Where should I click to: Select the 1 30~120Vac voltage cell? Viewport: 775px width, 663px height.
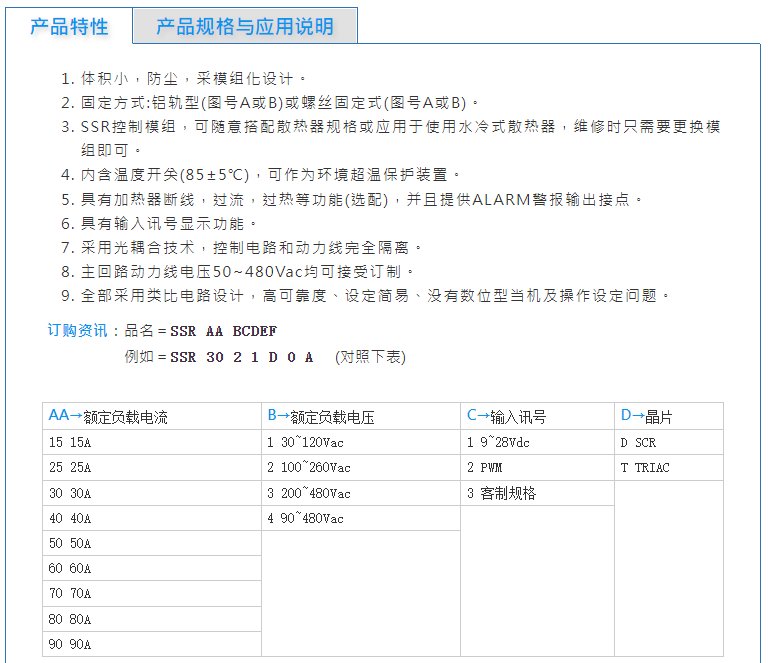point(361,442)
